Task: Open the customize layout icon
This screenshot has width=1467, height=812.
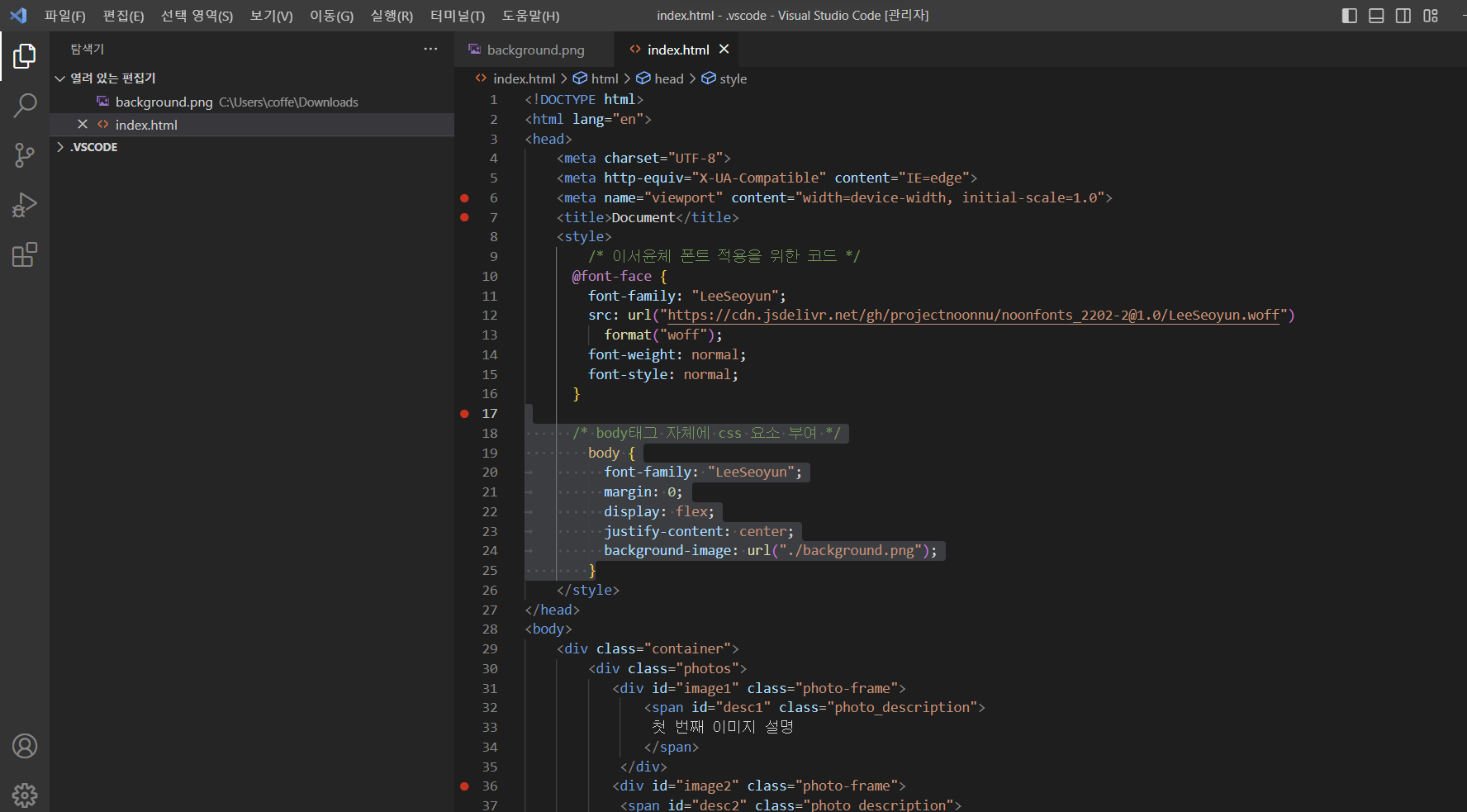Action: pos(1431,16)
